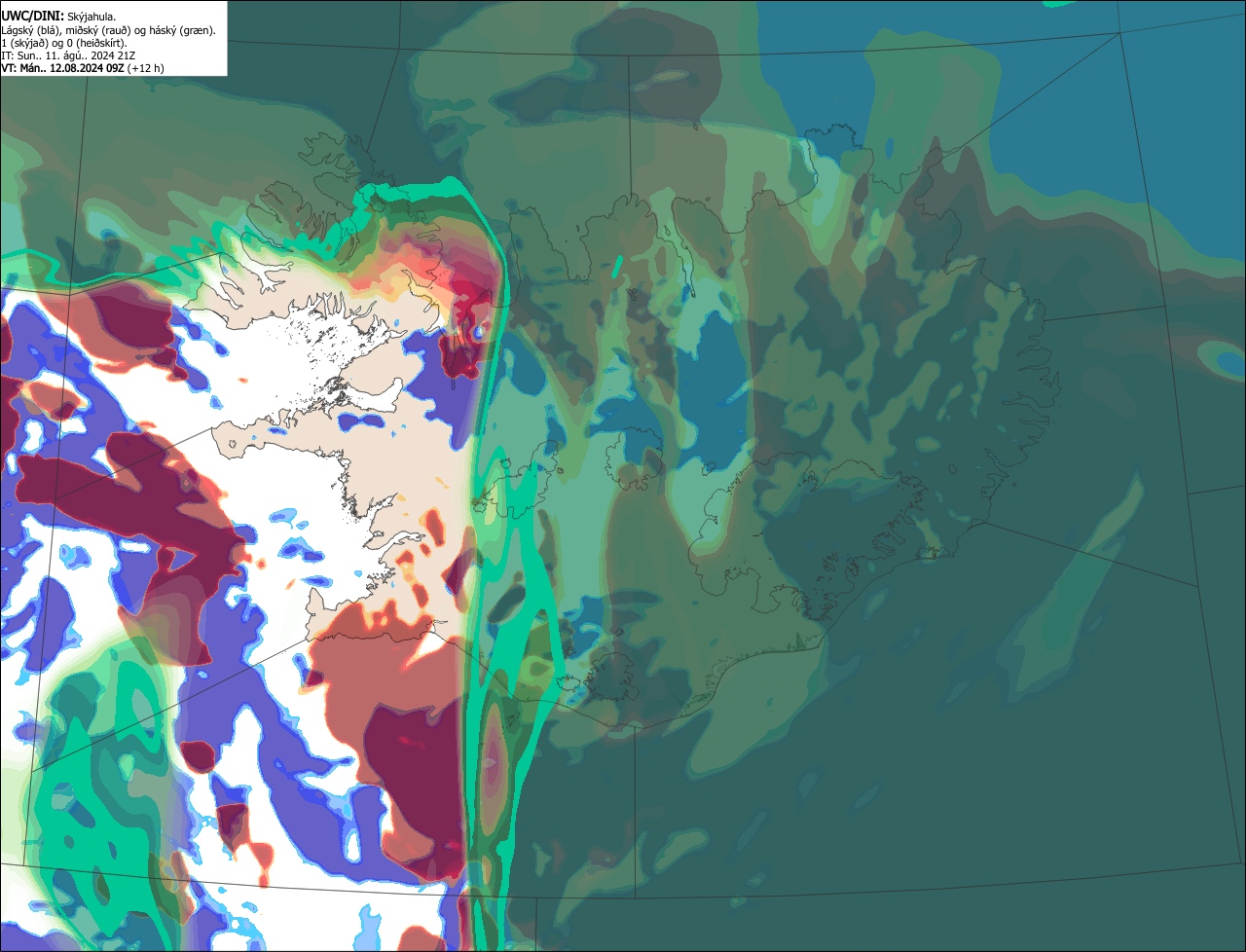The image size is (1246, 952).
Task: Click the '1 (skýjað) og 0 (heiðskírt).' line
Action: pyautogui.click(x=64, y=43)
